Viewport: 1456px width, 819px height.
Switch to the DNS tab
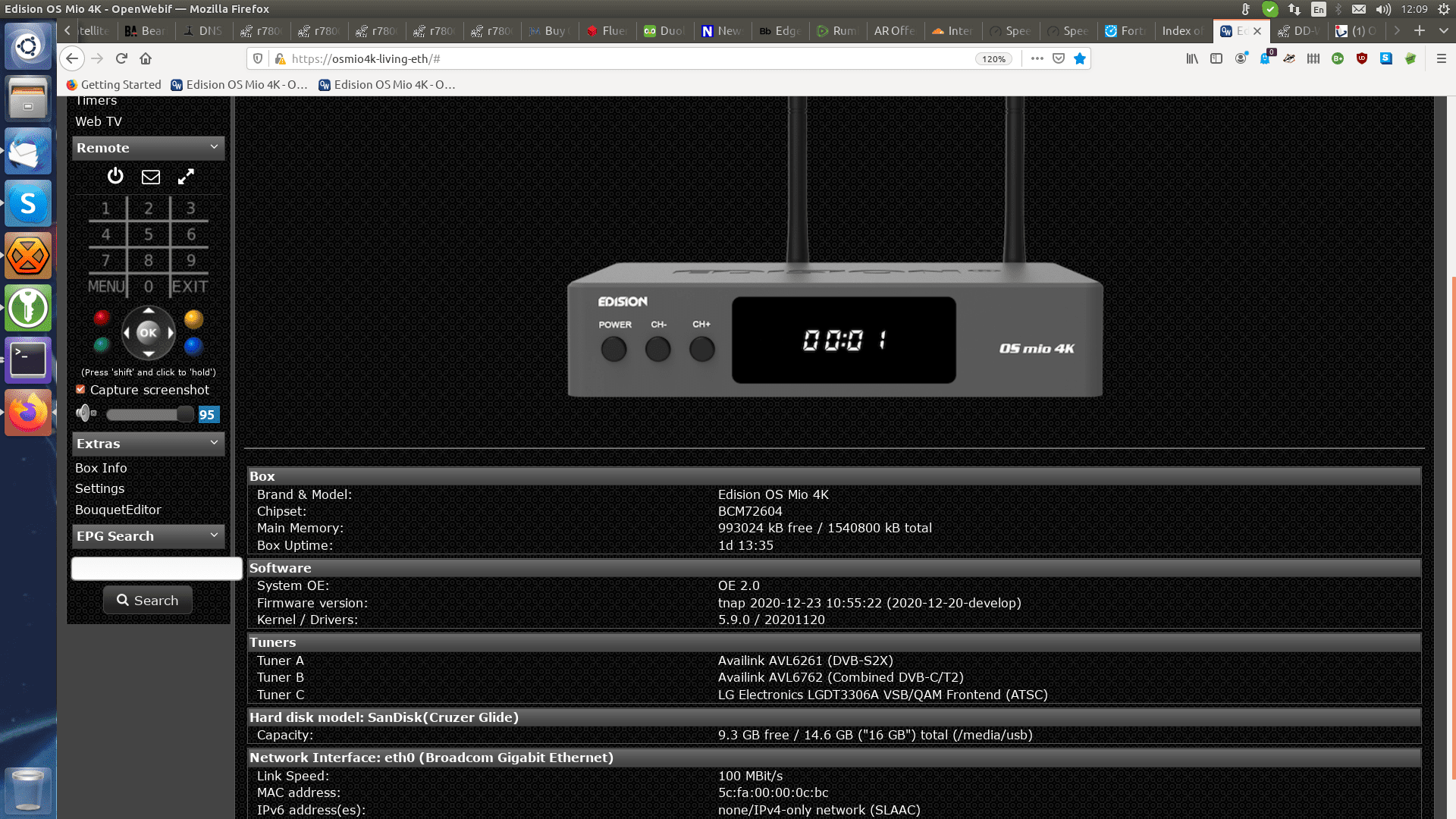click(203, 31)
